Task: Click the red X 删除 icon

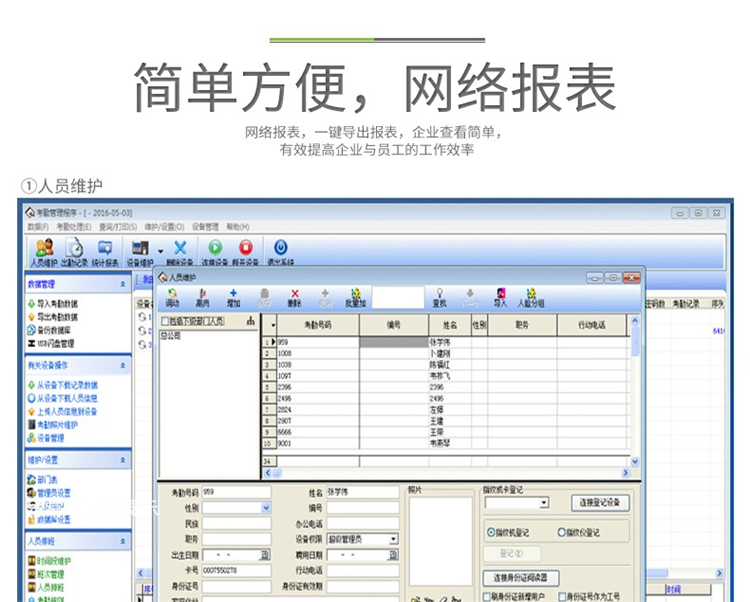Action: [x=295, y=298]
